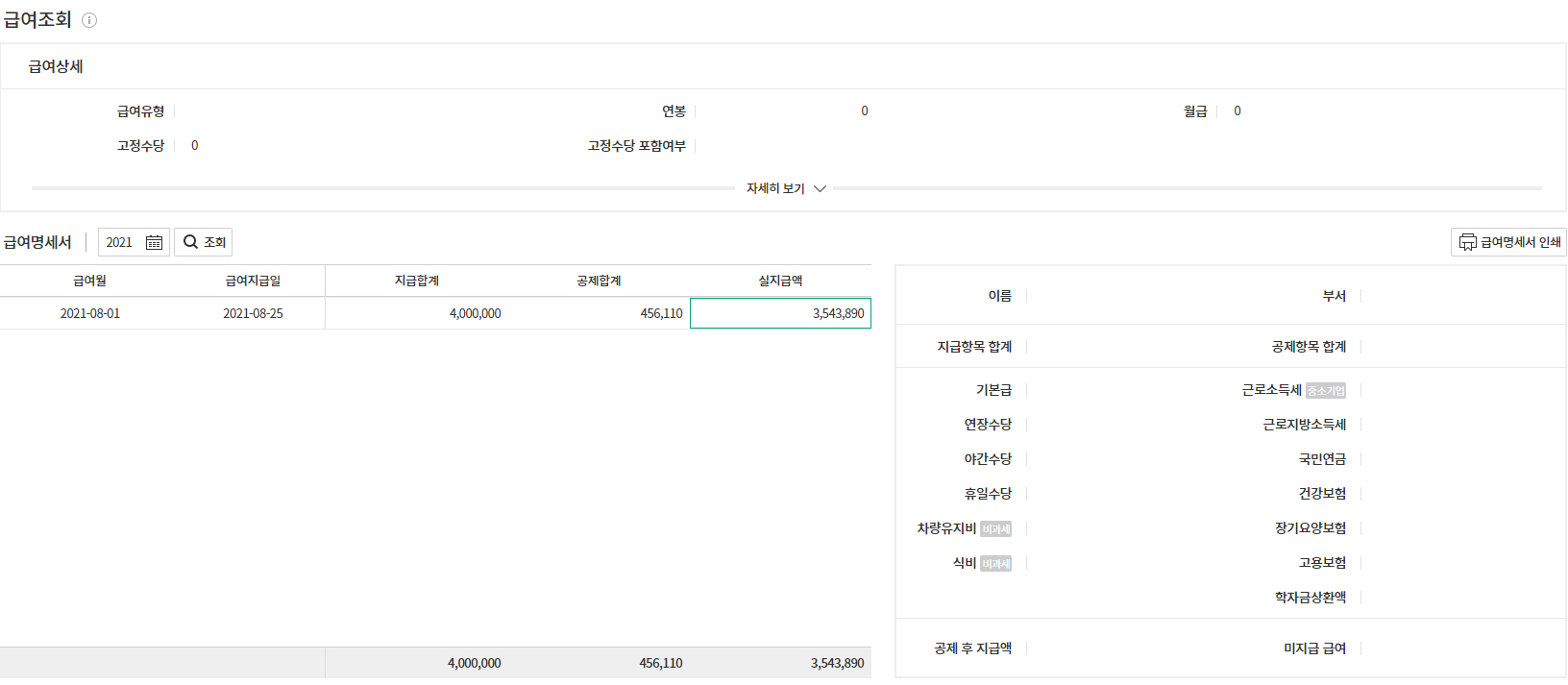Click the 2021-08-25 pay date cell
This screenshot has width=1568, height=685.
253,313
